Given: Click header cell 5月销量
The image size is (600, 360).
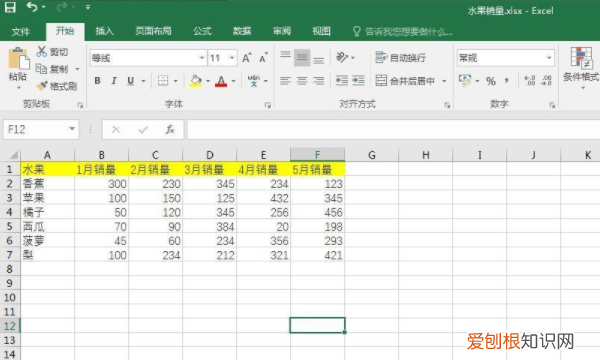Looking at the screenshot, I should pyautogui.click(x=318, y=169).
